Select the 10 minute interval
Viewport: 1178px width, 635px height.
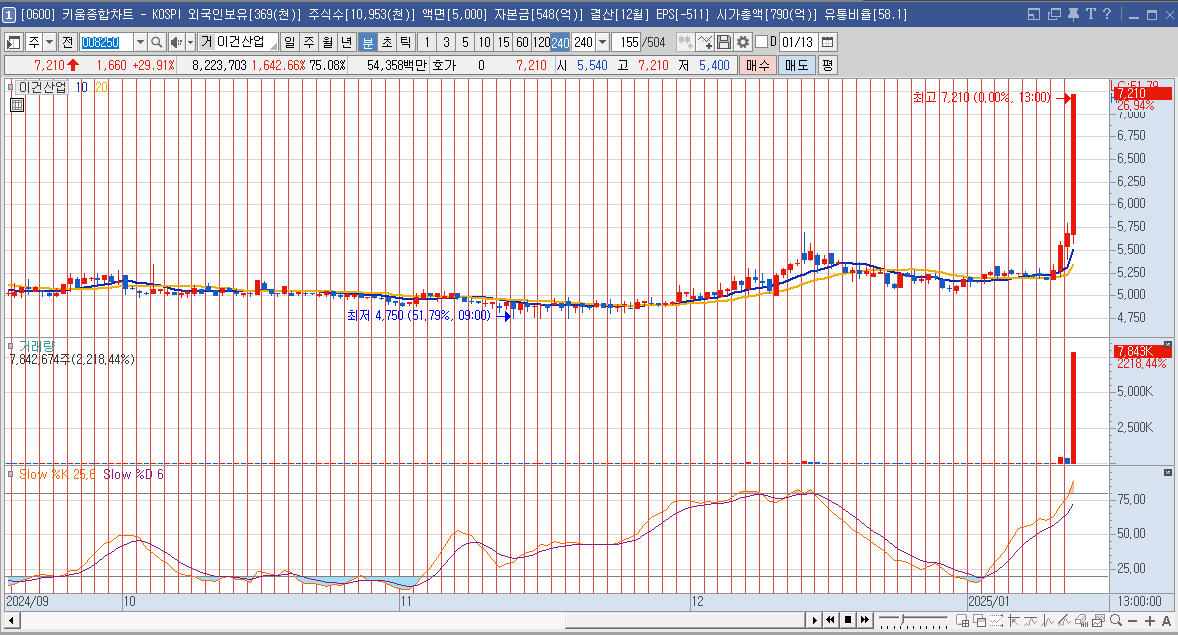(x=485, y=42)
